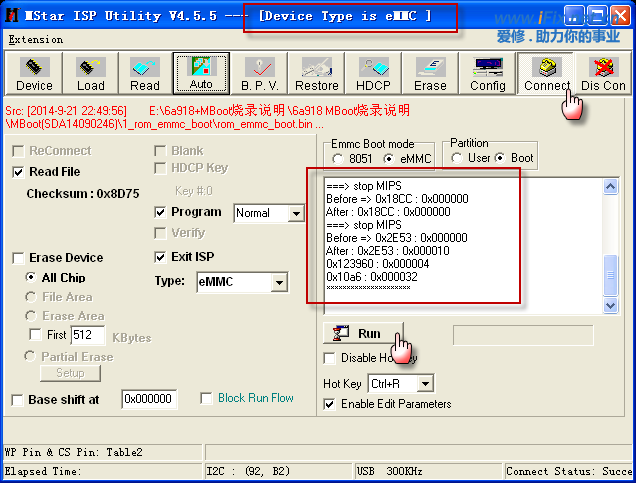
Task: Click the Dis Con toolbar icon
Action: [603, 73]
